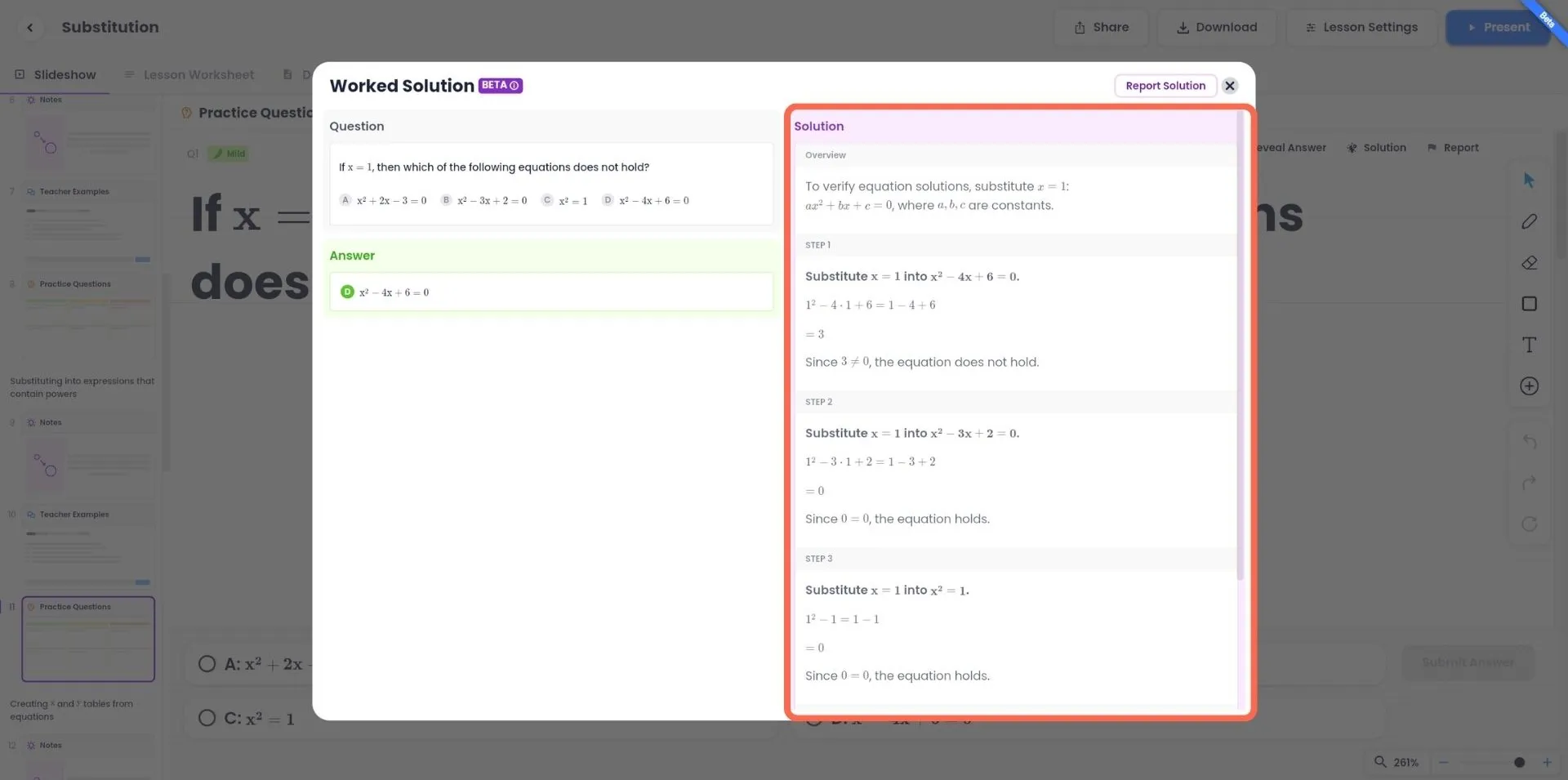This screenshot has height=780, width=1568.
Task: Select the pointer cursor tool
Action: (x=1529, y=181)
